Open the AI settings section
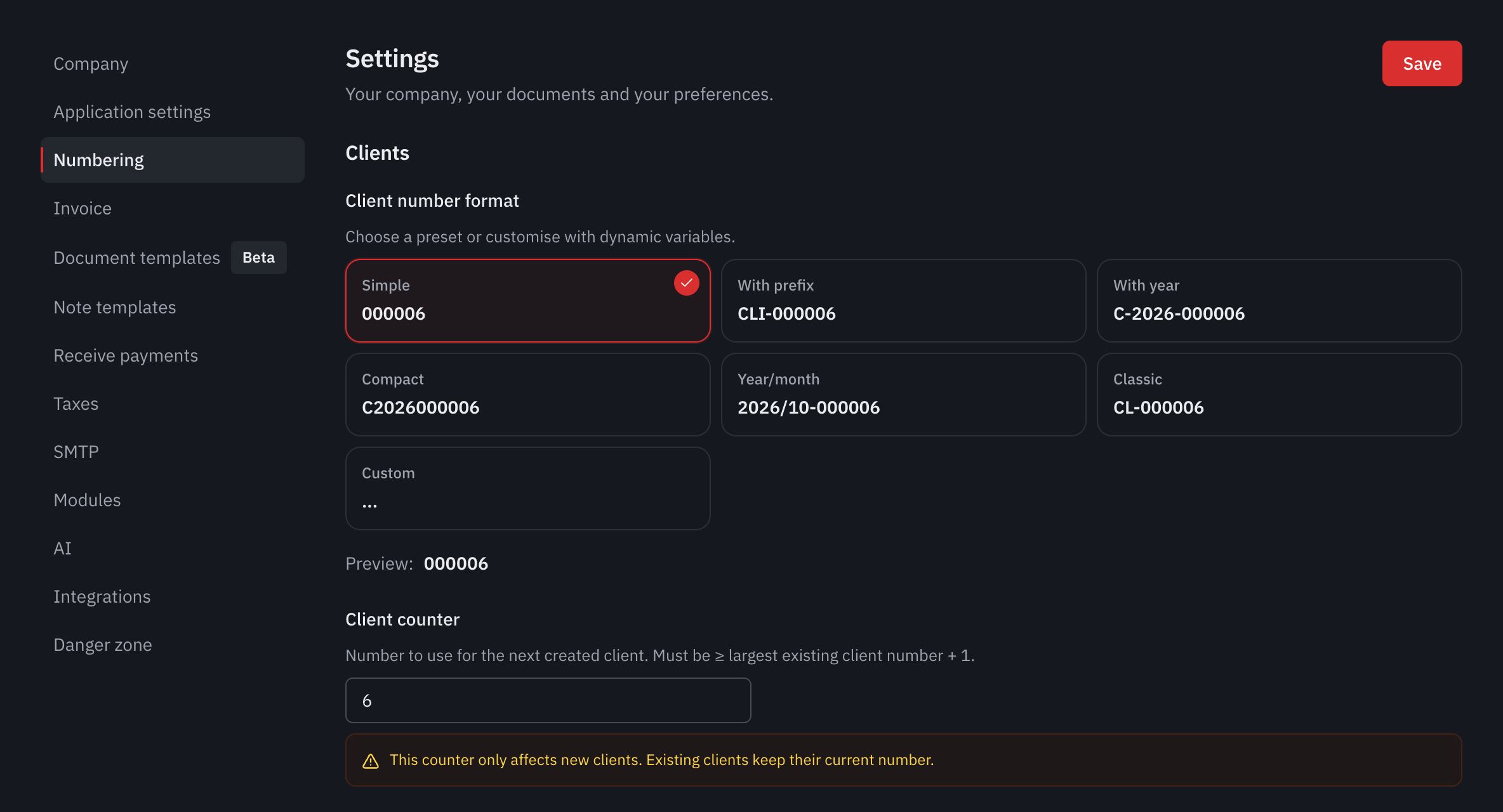 (173, 548)
